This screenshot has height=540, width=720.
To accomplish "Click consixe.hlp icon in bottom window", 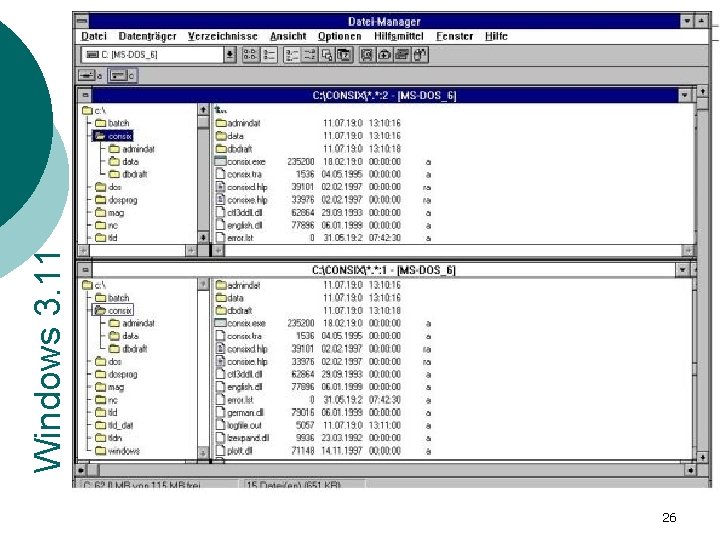I will (x=221, y=361).
